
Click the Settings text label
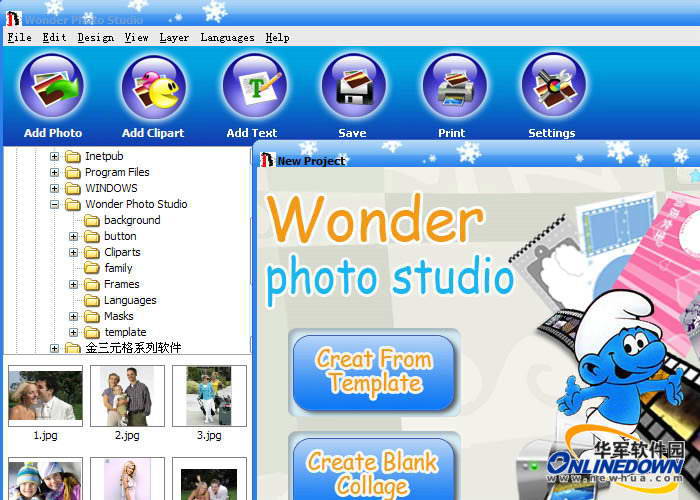[552, 133]
